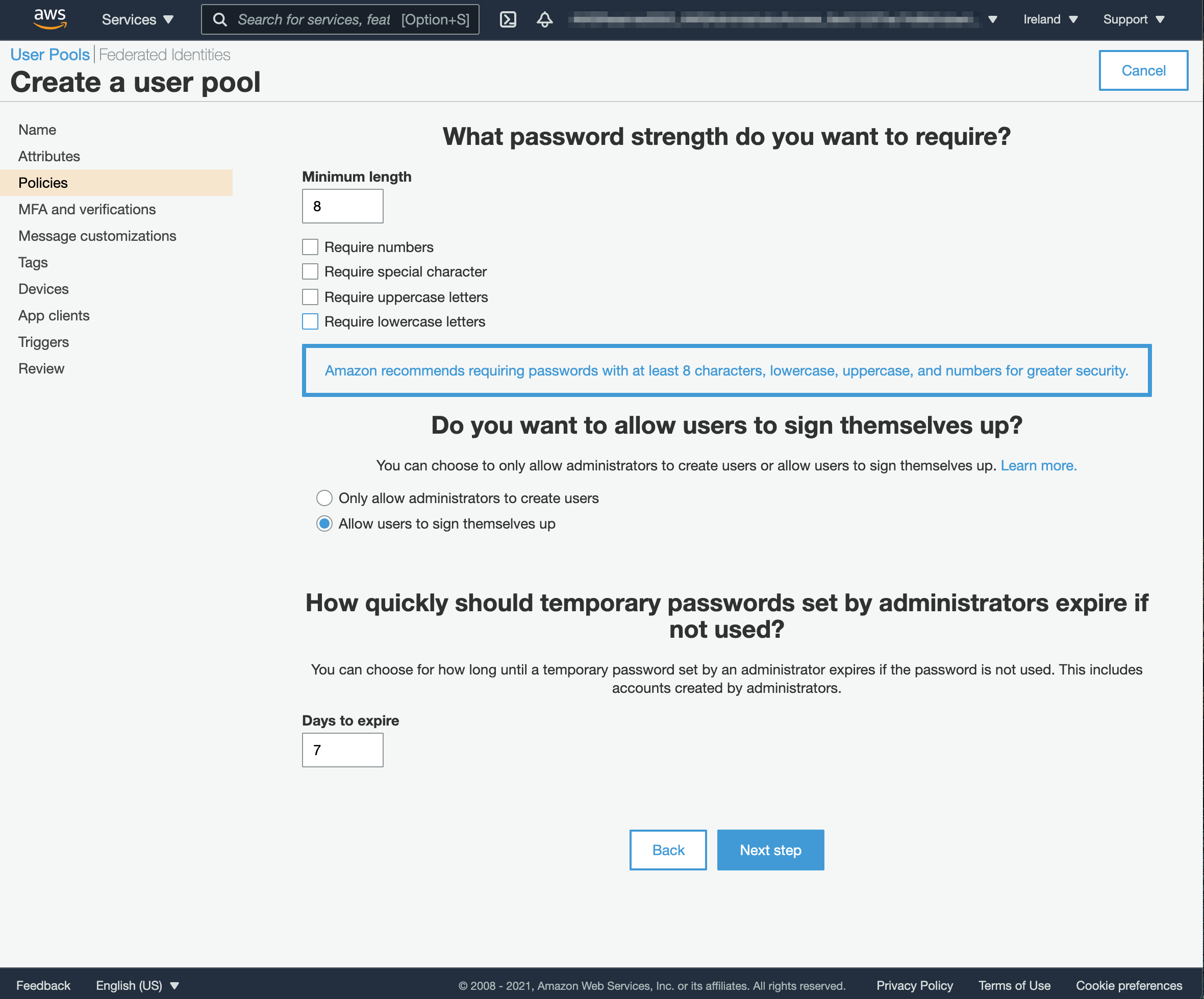1204x999 pixels.
Task: Click the Days to expire input field
Action: coord(343,750)
